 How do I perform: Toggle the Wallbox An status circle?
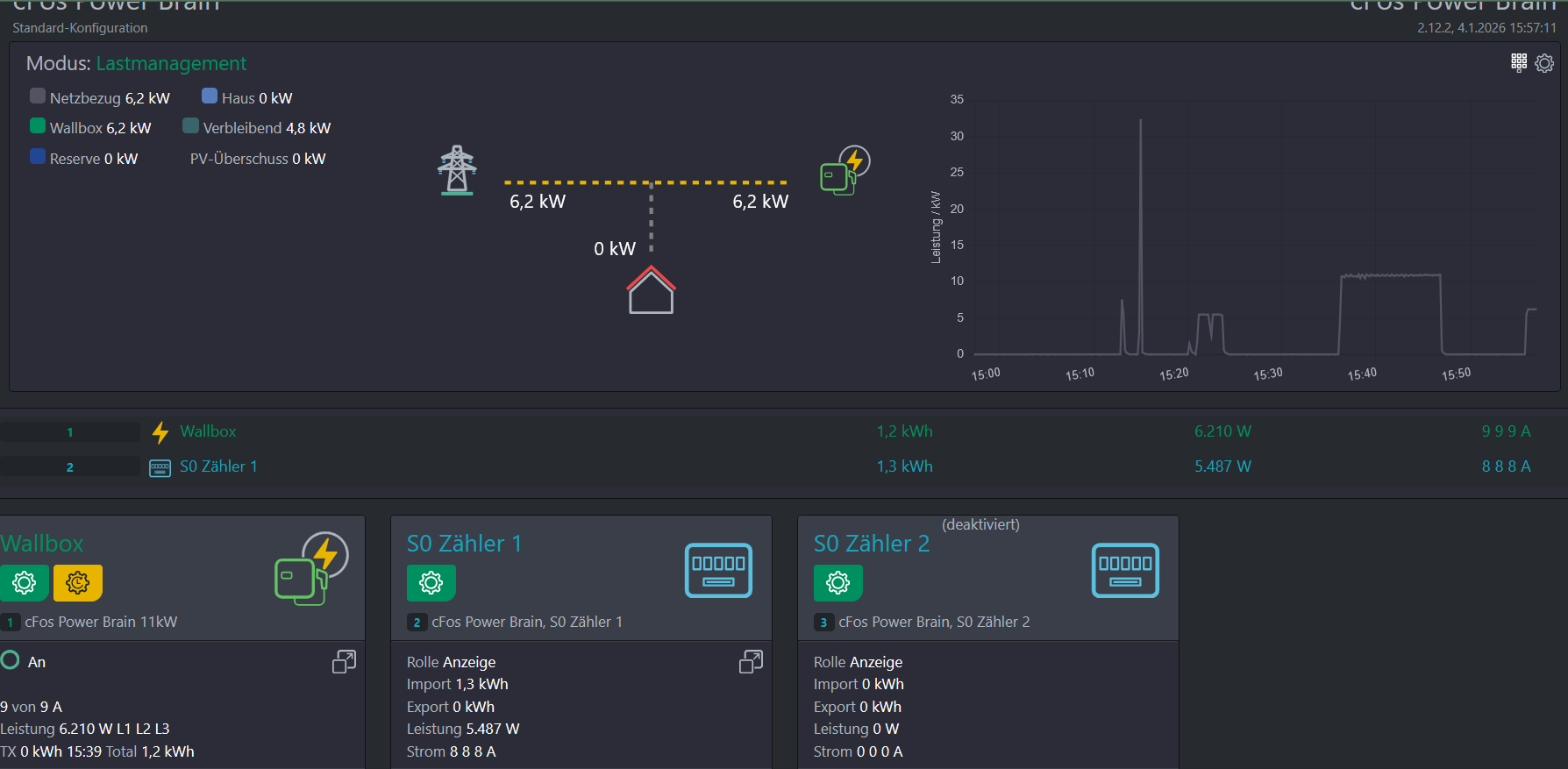coord(11,660)
